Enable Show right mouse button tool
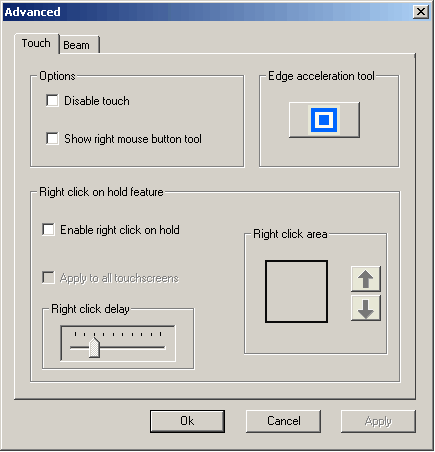 52,138
